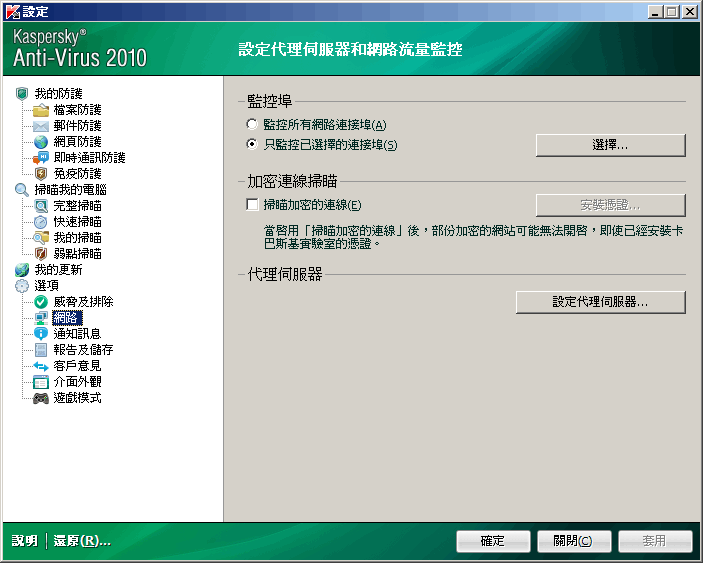The width and height of the screenshot is (703, 563).
Task: Click 設定代理伺服器... button
Action: tap(600, 302)
